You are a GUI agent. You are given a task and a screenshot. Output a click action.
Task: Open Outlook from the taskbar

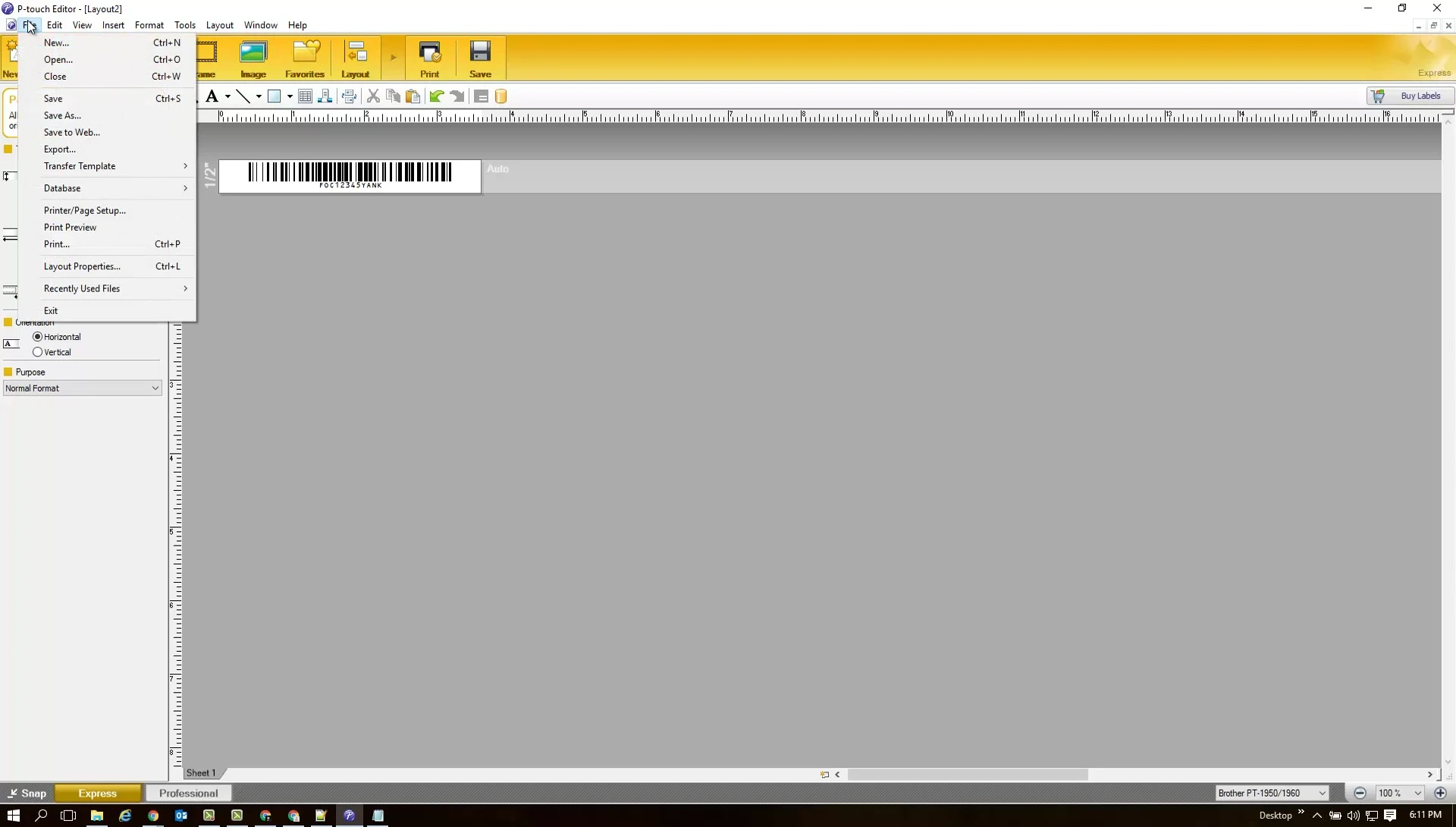[x=181, y=816]
